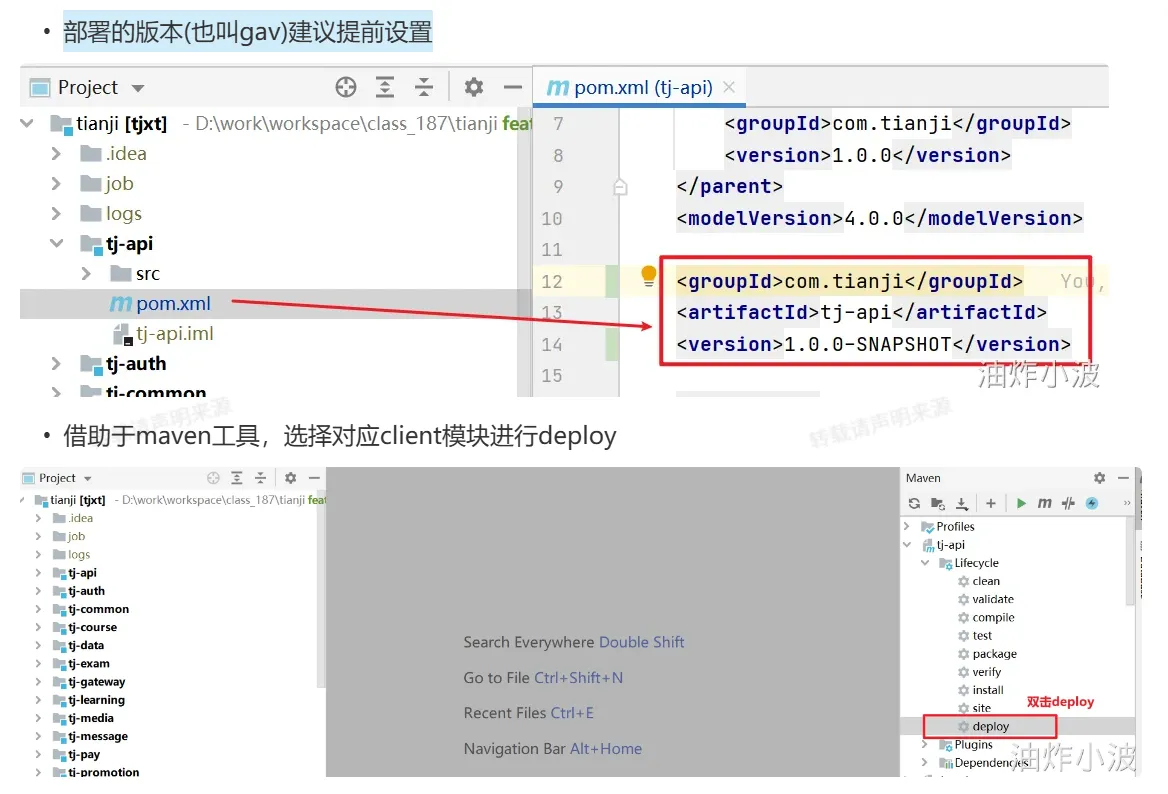Viewport: 1168px width, 794px height.
Task: Click Download Sources icon in Maven toolbar
Action: [962, 504]
